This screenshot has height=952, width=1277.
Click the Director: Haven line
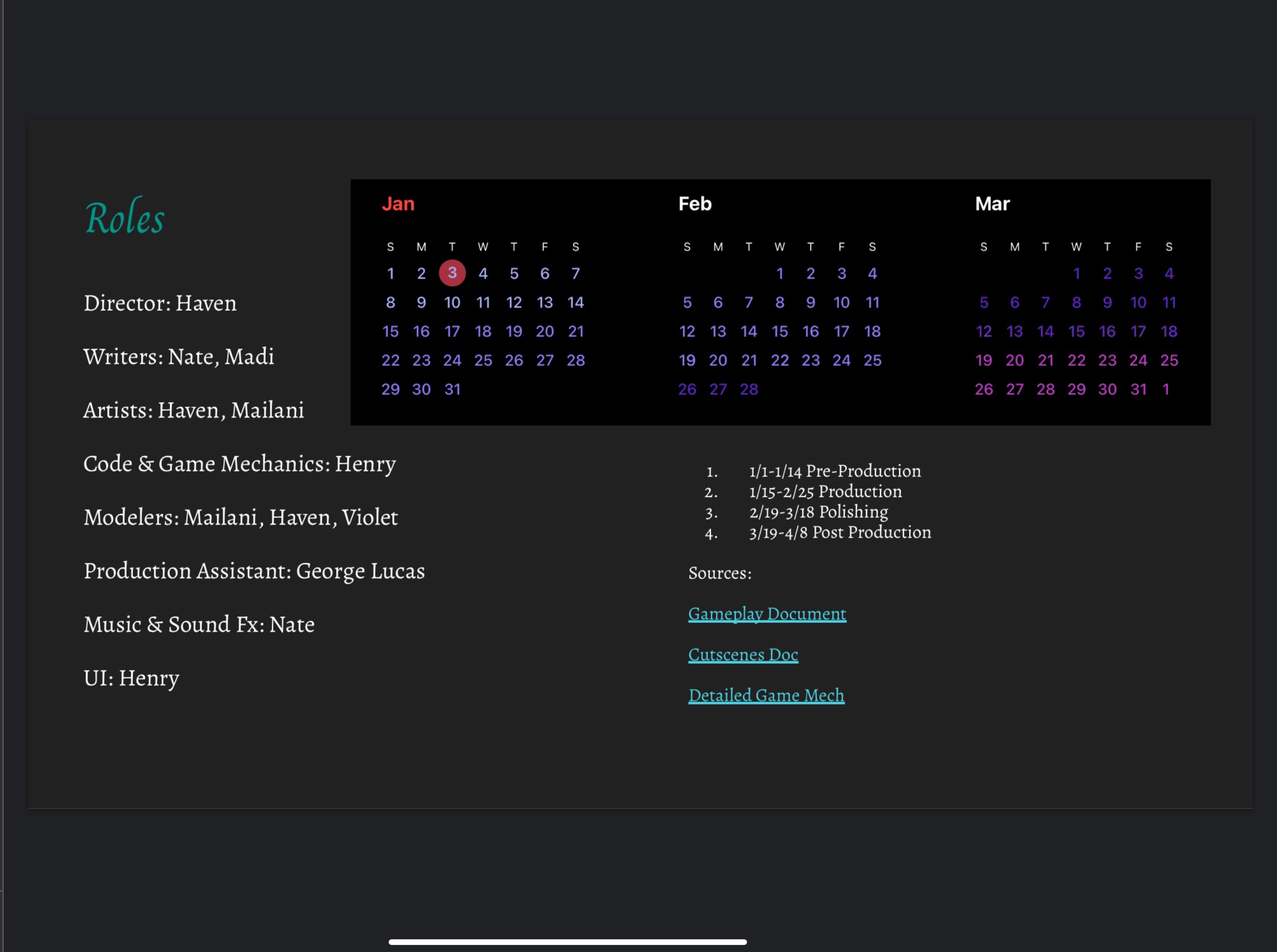tap(160, 303)
